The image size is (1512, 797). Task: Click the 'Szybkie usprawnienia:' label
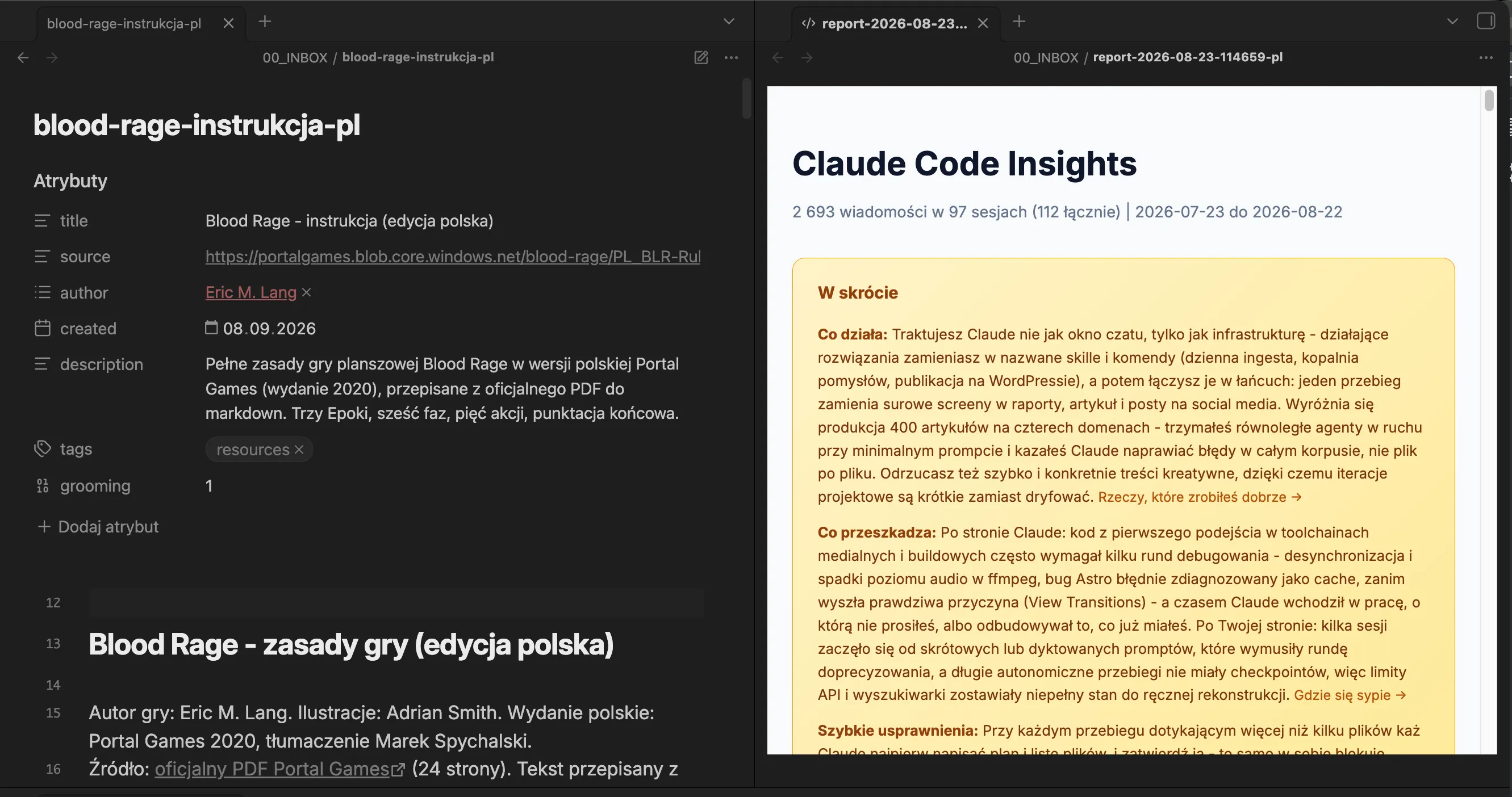click(897, 731)
